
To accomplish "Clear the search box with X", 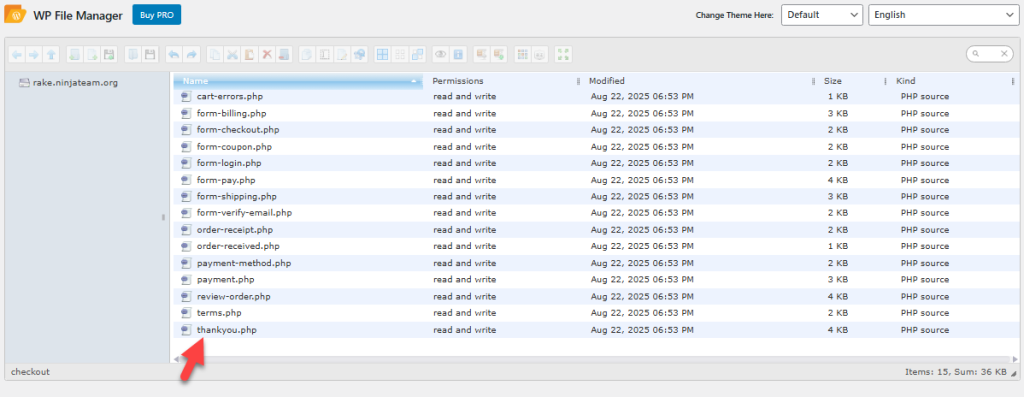I will pyautogui.click(x=1004, y=54).
